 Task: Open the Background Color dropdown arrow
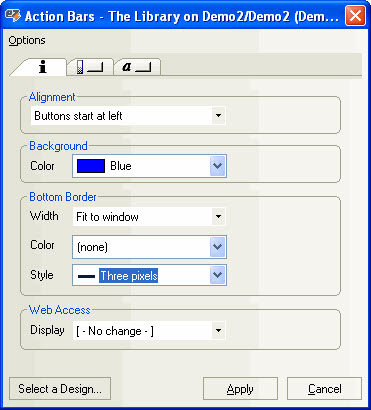point(218,166)
